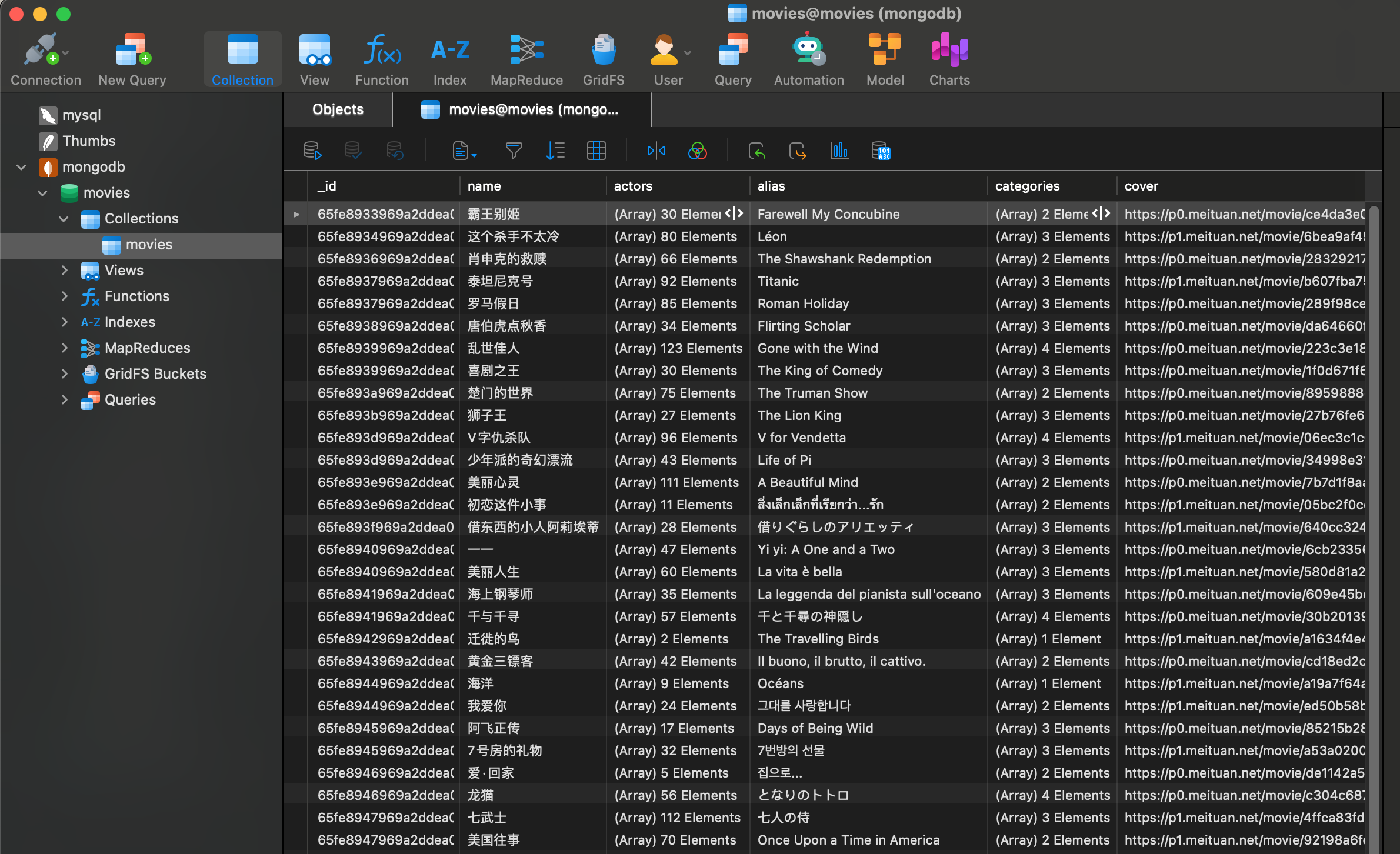The height and width of the screenshot is (854, 1400).
Task: Create a New Query
Action: [132, 60]
